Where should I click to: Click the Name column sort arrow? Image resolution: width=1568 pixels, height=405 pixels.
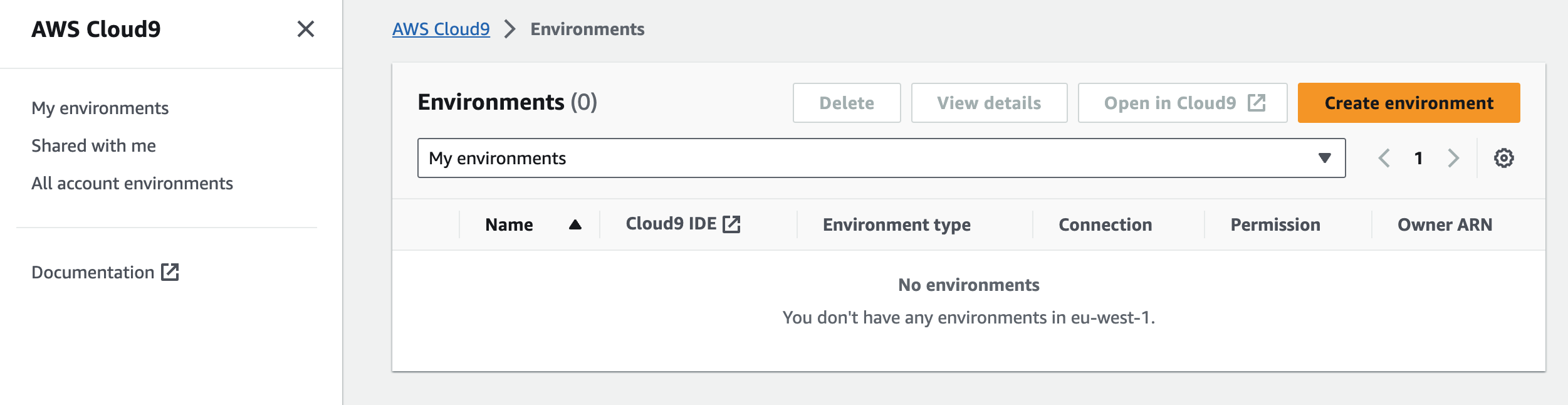575,224
